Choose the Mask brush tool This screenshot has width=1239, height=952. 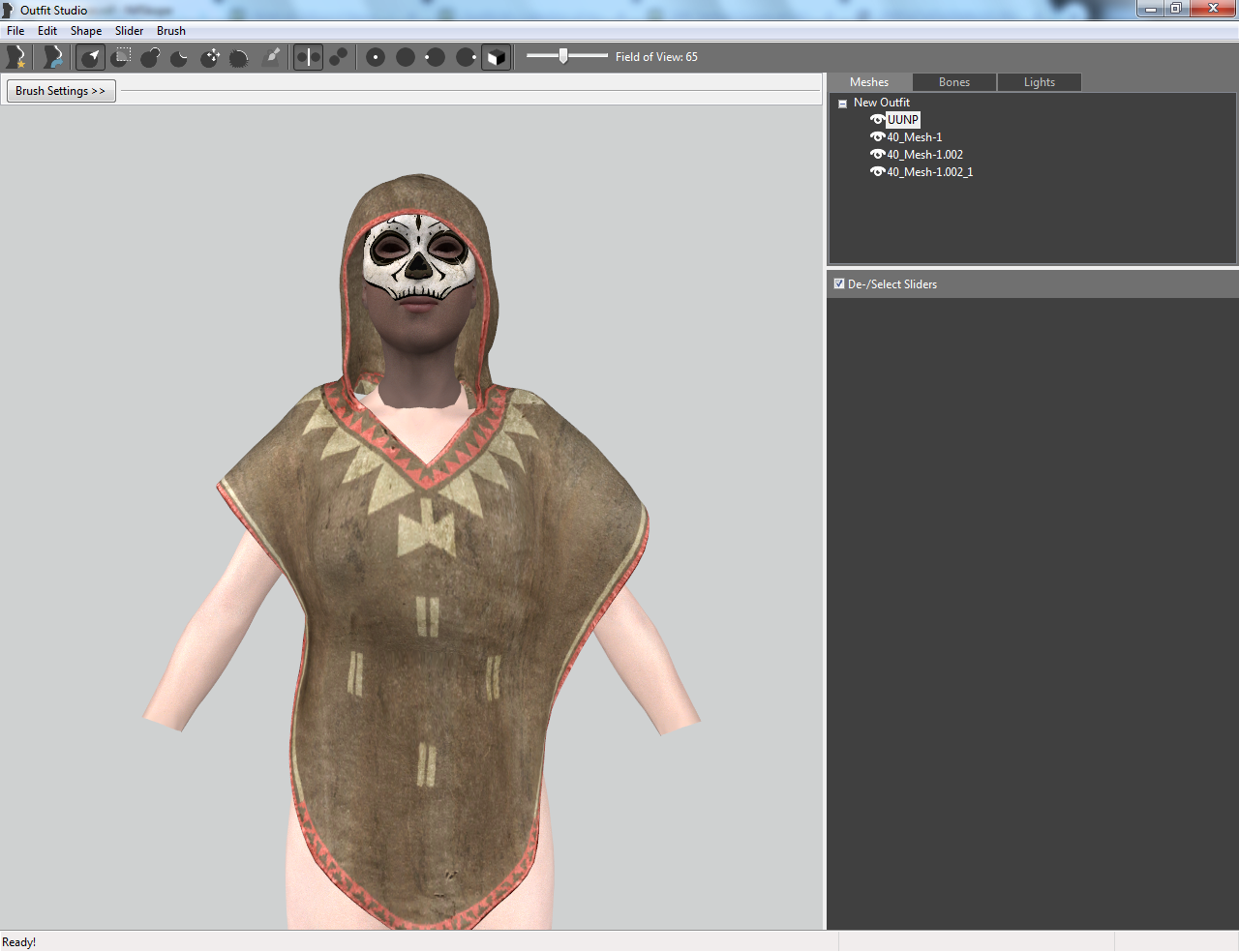pyautogui.click(x=121, y=57)
